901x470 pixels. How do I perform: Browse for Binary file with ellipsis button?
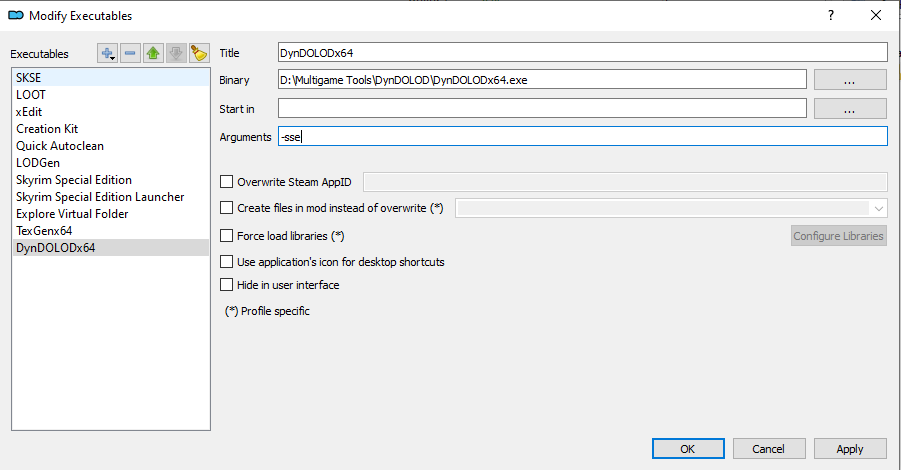pyautogui.click(x=850, y=80)
